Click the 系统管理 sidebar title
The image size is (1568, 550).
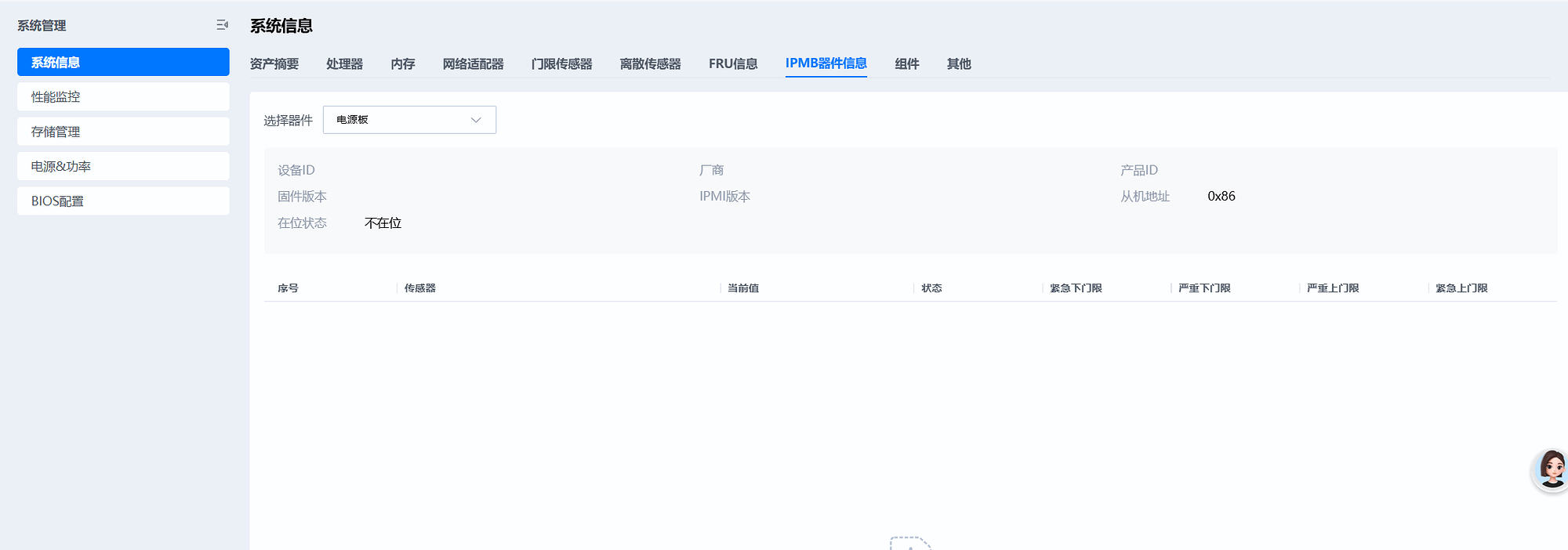coord(42,26)
